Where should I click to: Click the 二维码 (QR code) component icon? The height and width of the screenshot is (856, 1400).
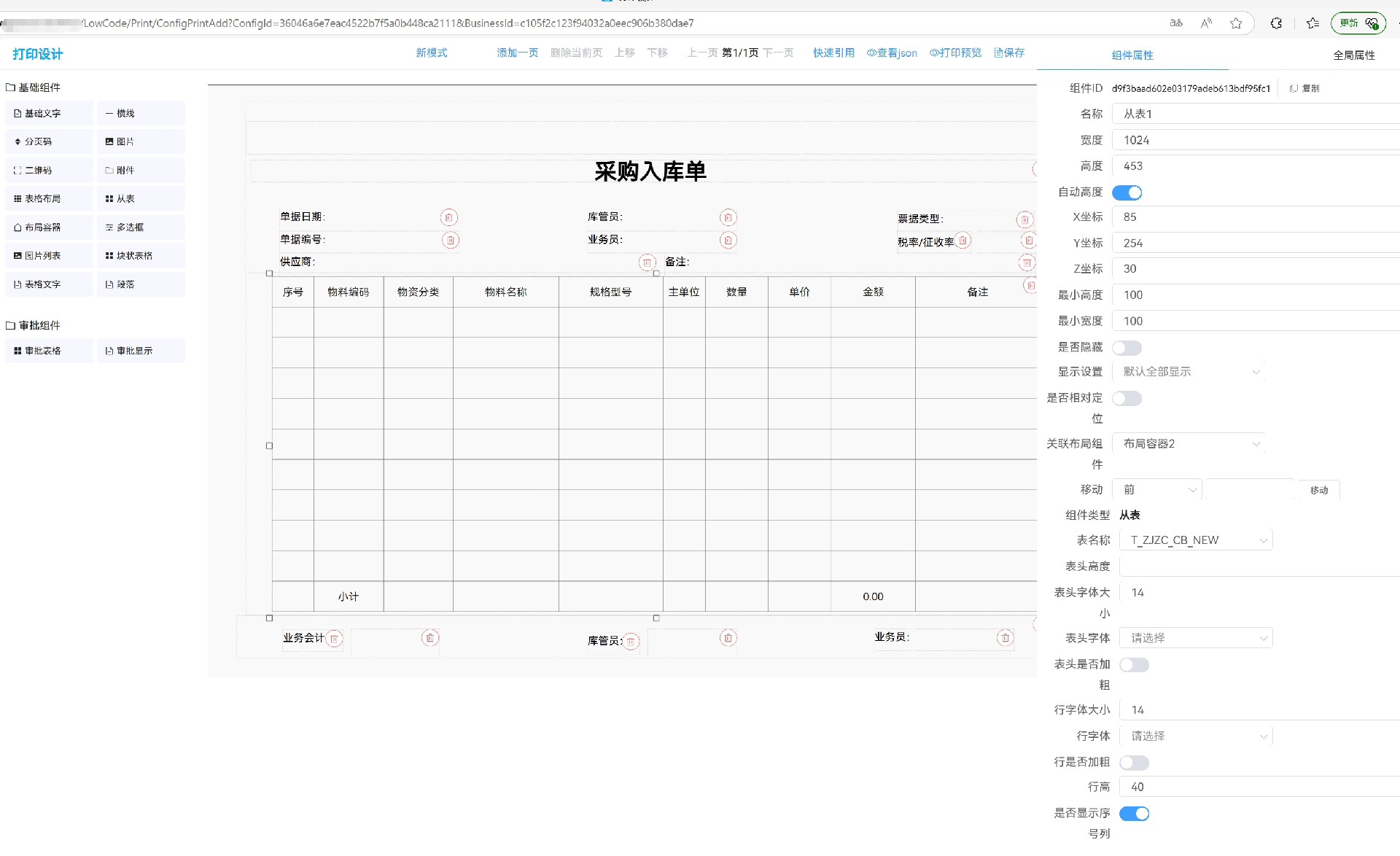[17, 171]
